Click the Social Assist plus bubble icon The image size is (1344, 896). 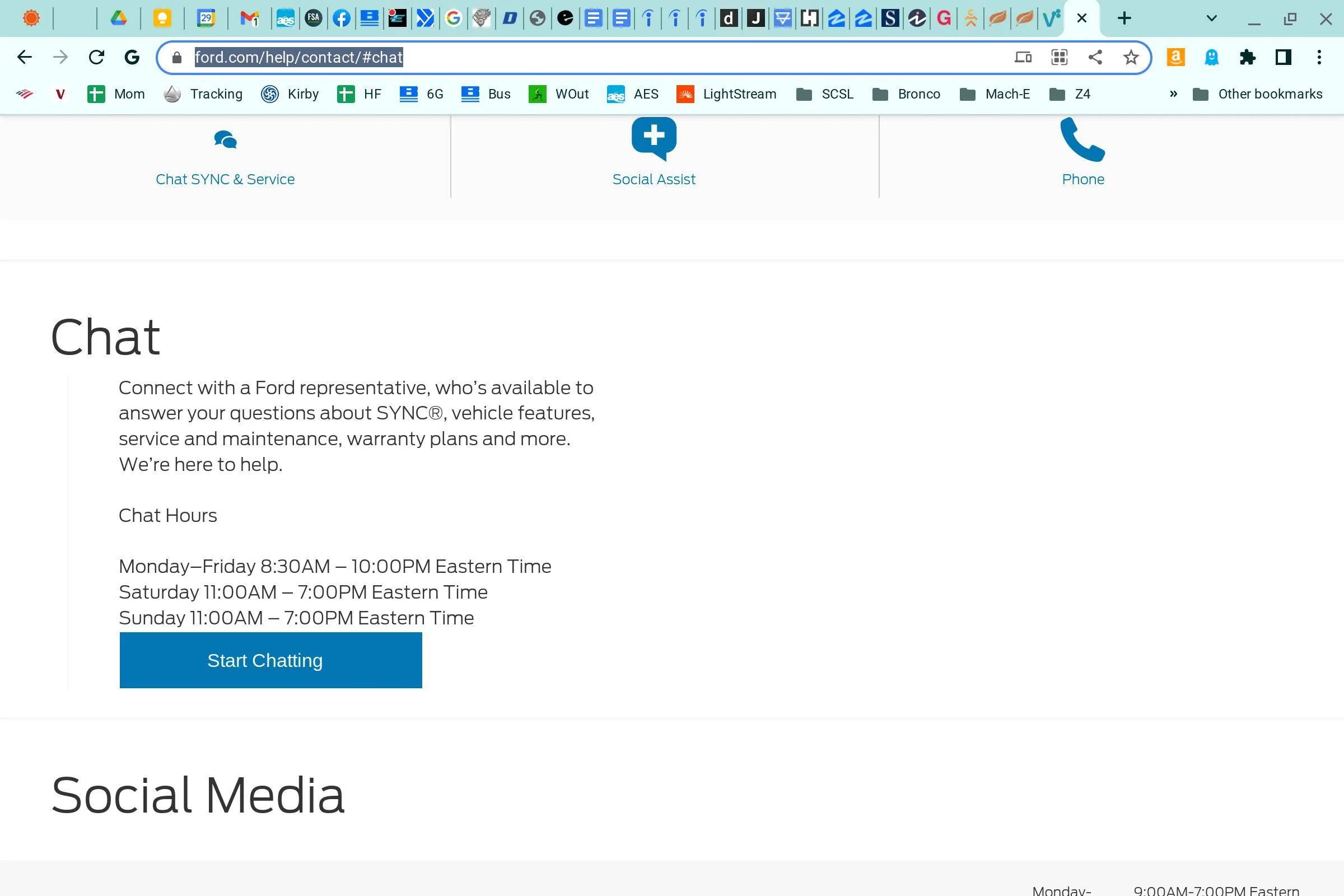pos(654,139)
